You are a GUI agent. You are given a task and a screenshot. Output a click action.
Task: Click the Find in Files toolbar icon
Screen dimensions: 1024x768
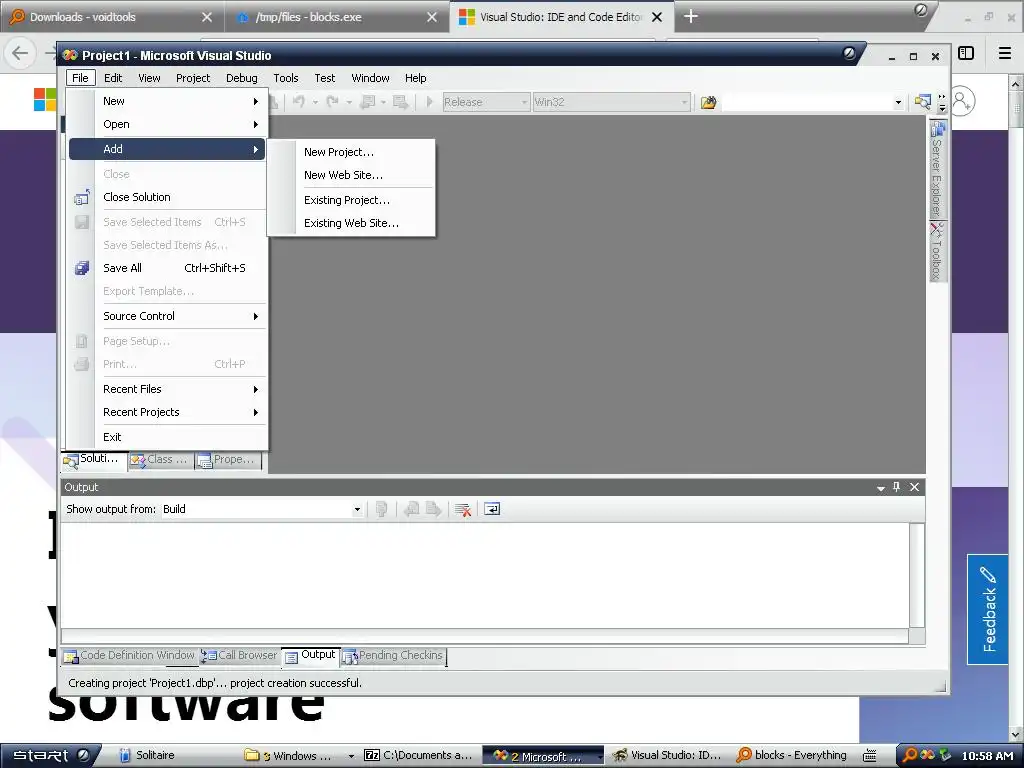click(708, 102)
